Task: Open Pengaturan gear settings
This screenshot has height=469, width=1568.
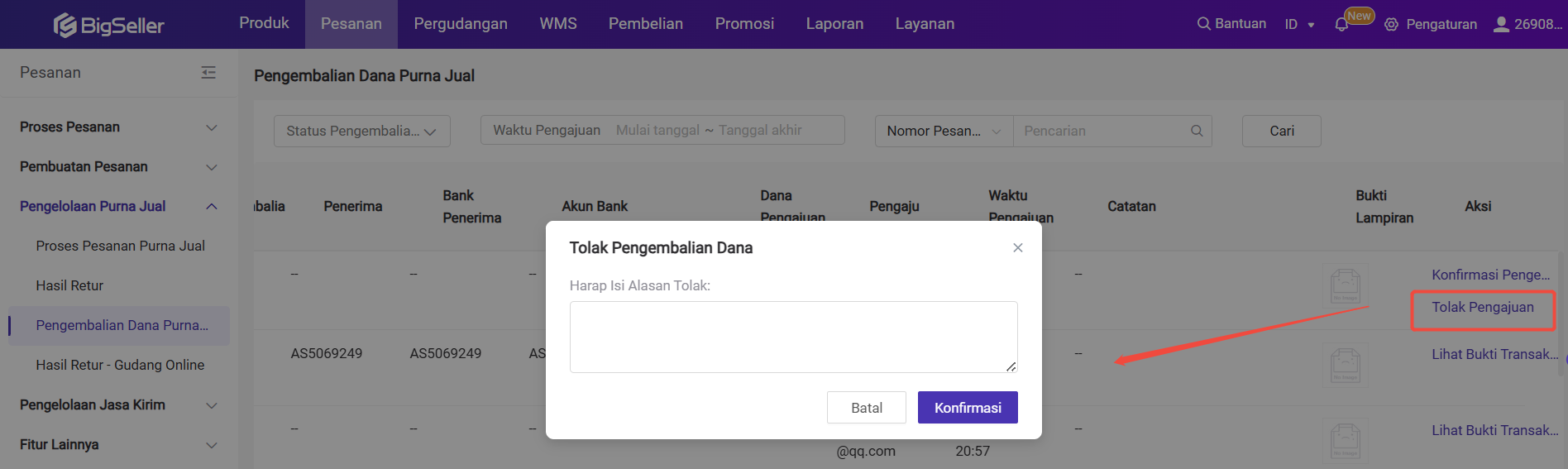Action: point(1392,25)
